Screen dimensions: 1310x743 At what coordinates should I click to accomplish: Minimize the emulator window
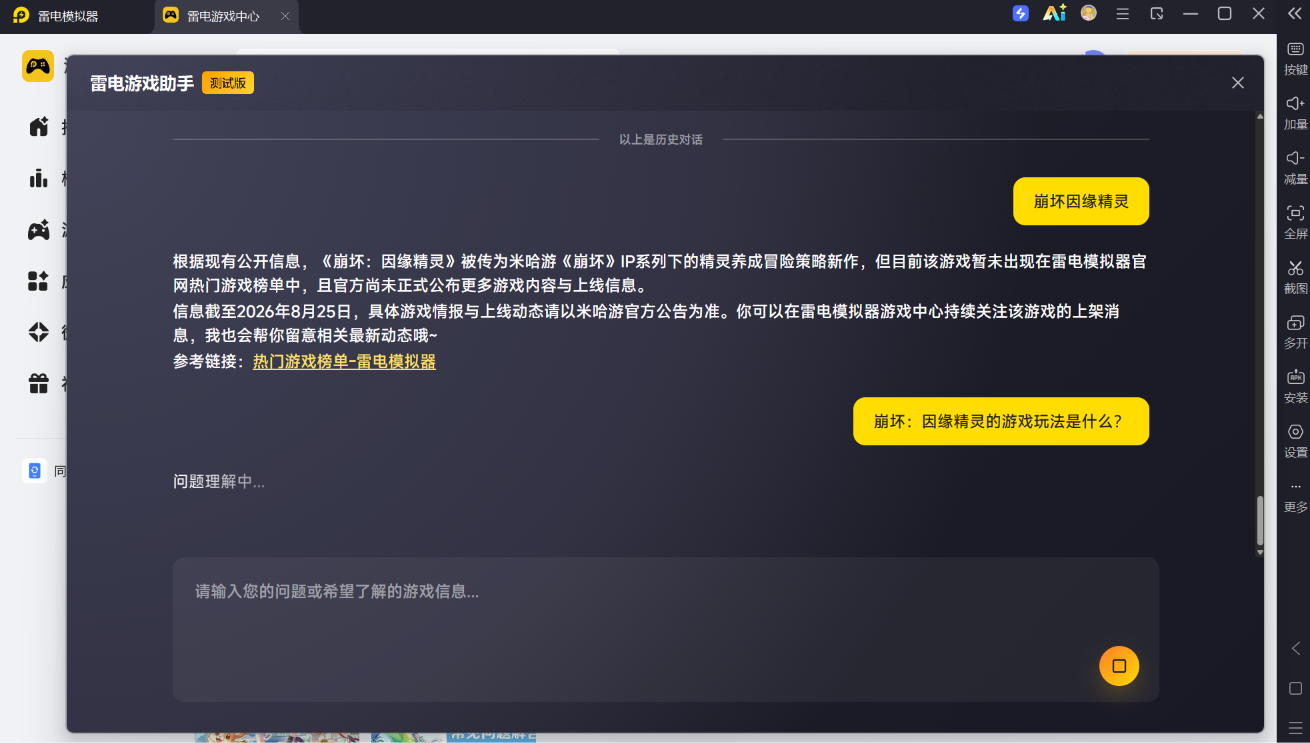(1191, 14)
